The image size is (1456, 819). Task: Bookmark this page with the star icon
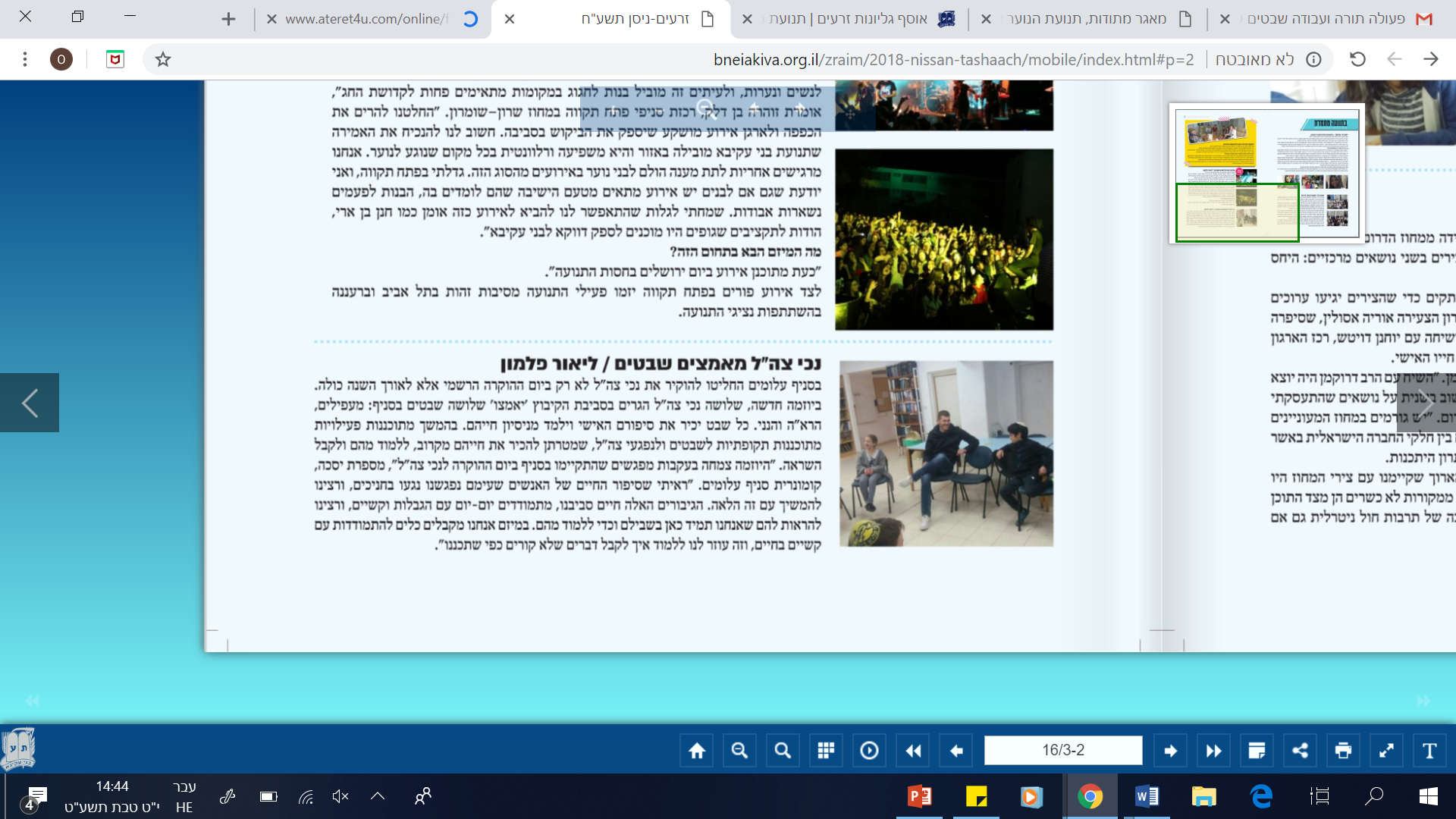163,59
